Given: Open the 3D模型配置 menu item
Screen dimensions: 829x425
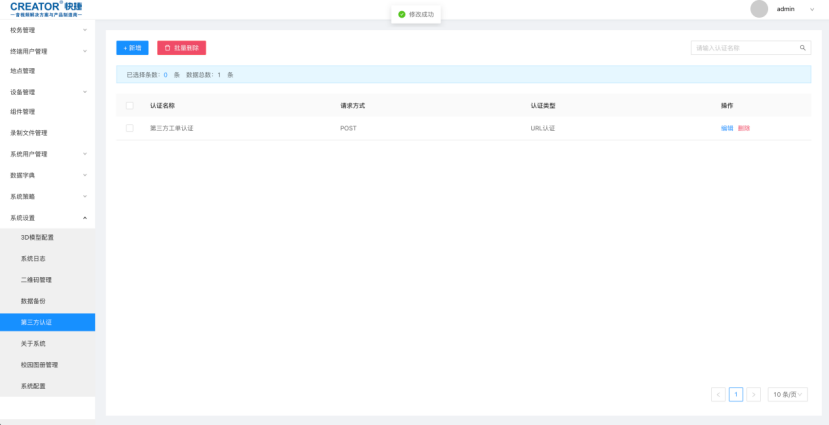Looking at the screenshot, I should click(x=37, y=237).
